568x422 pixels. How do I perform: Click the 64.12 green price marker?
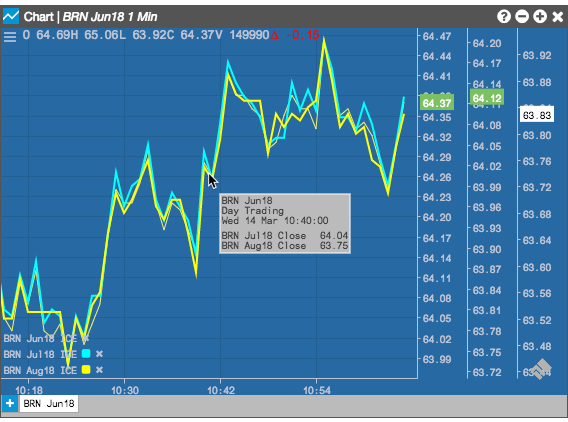click(x=487, y=98)
